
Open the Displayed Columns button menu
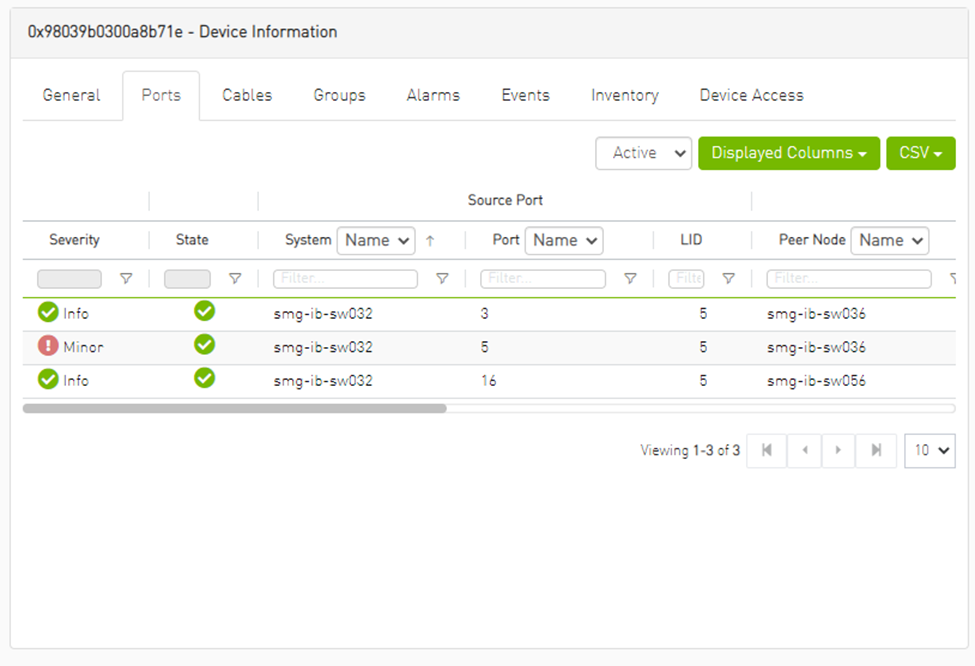(789, 153)
